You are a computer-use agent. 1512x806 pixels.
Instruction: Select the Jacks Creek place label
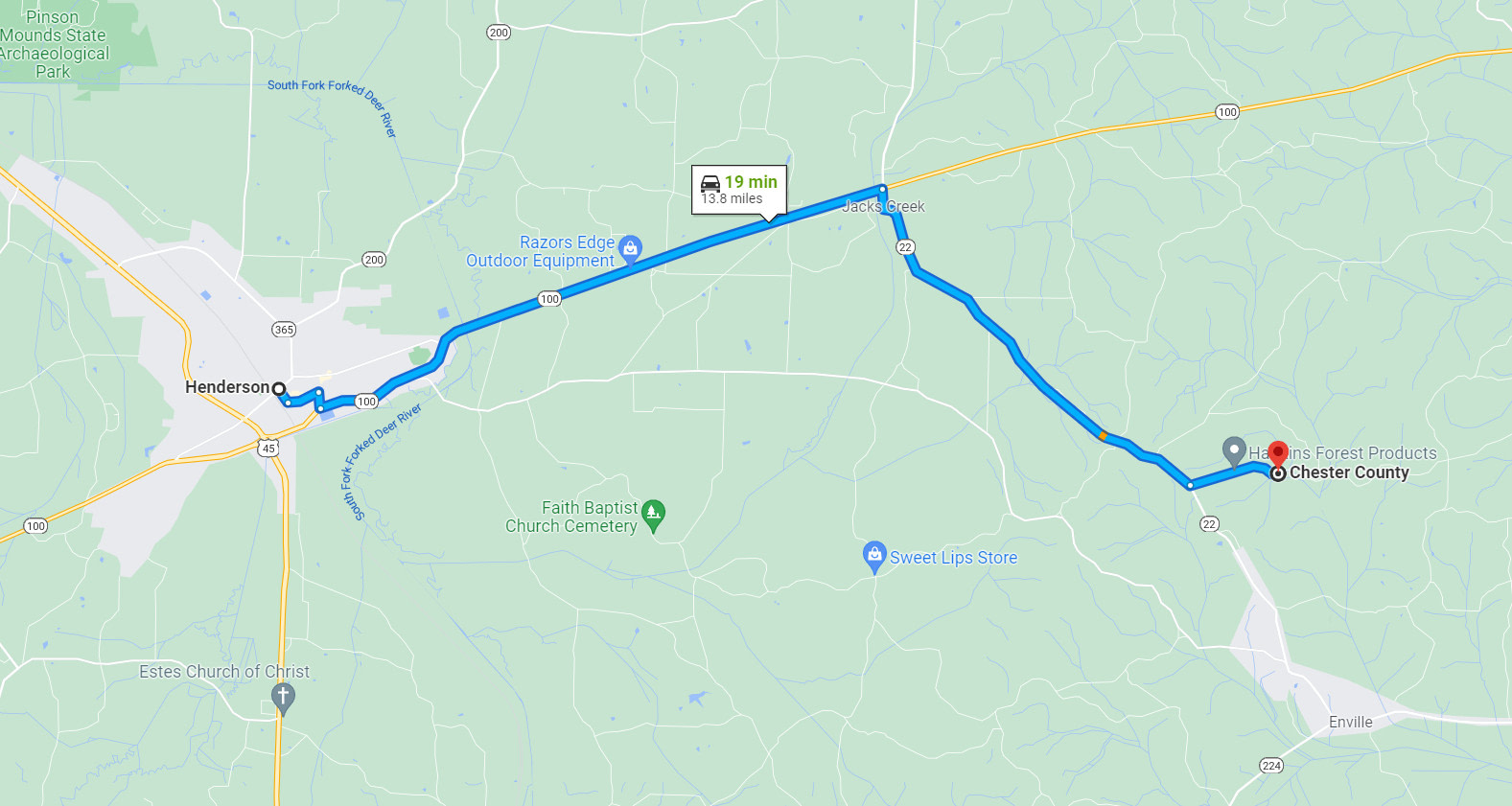coord(883,206)
